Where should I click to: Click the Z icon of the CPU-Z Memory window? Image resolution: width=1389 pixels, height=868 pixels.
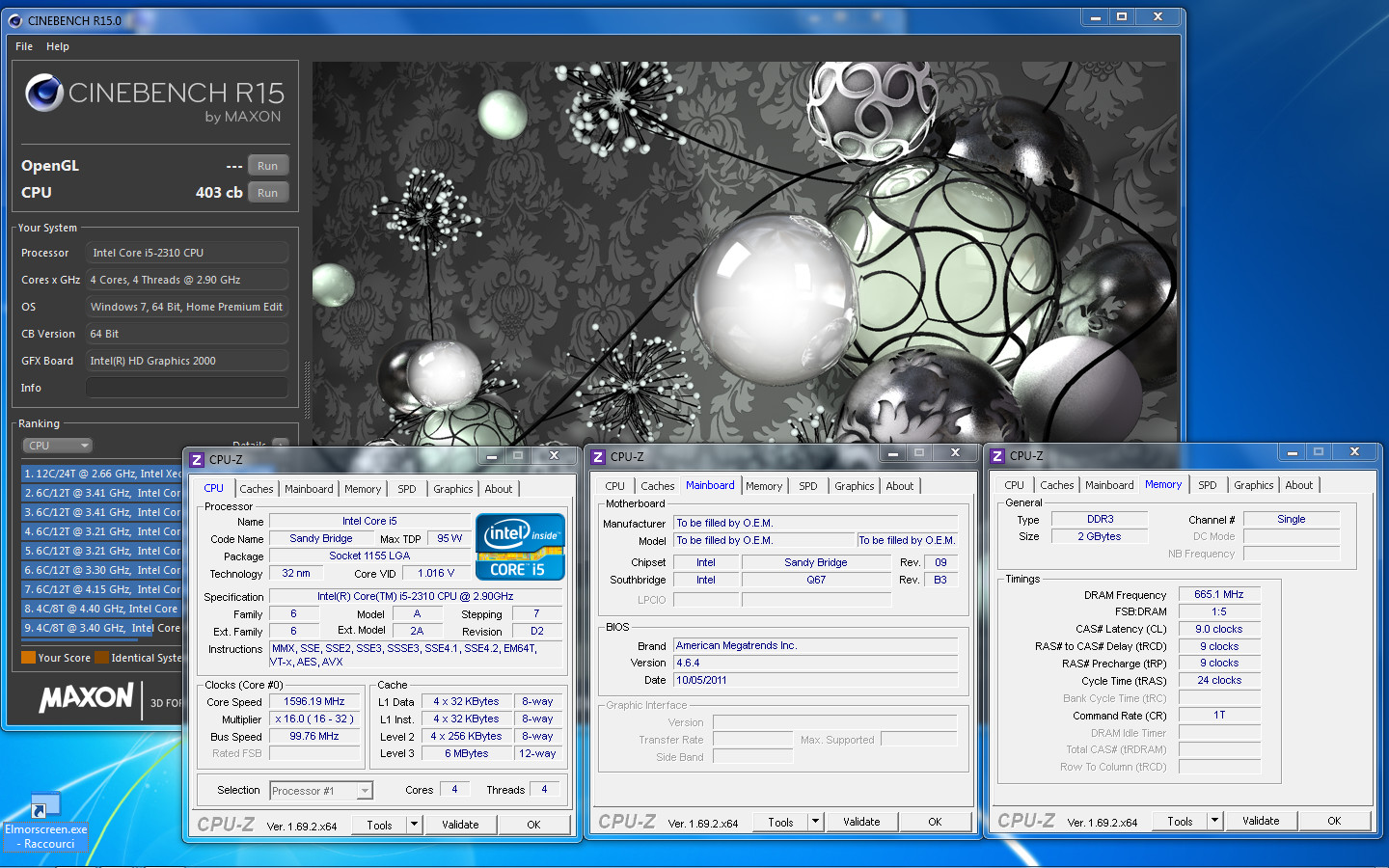coord(997,456)
